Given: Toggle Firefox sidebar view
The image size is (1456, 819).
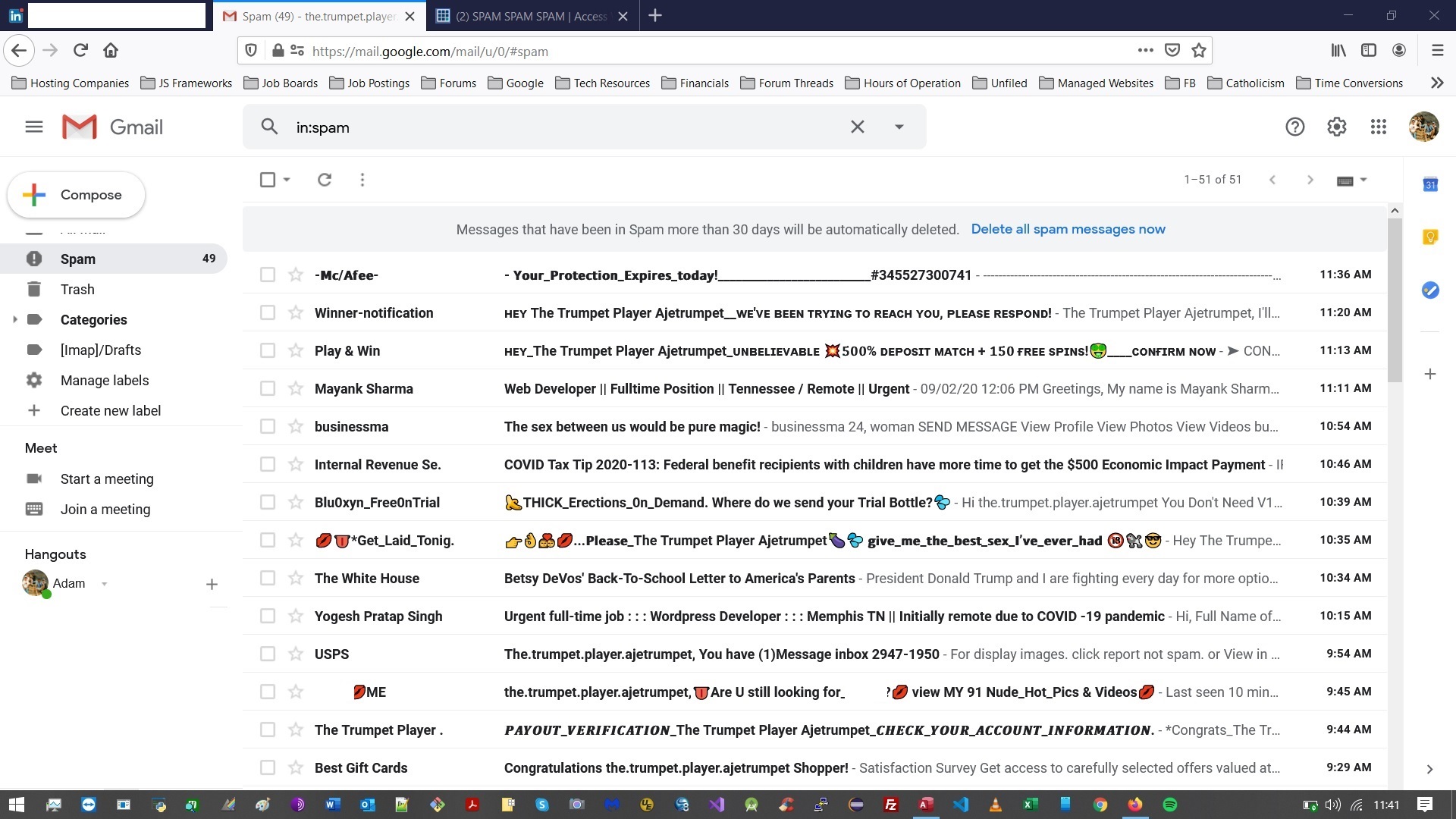Looking at the screenshot, I should 1369,51.
